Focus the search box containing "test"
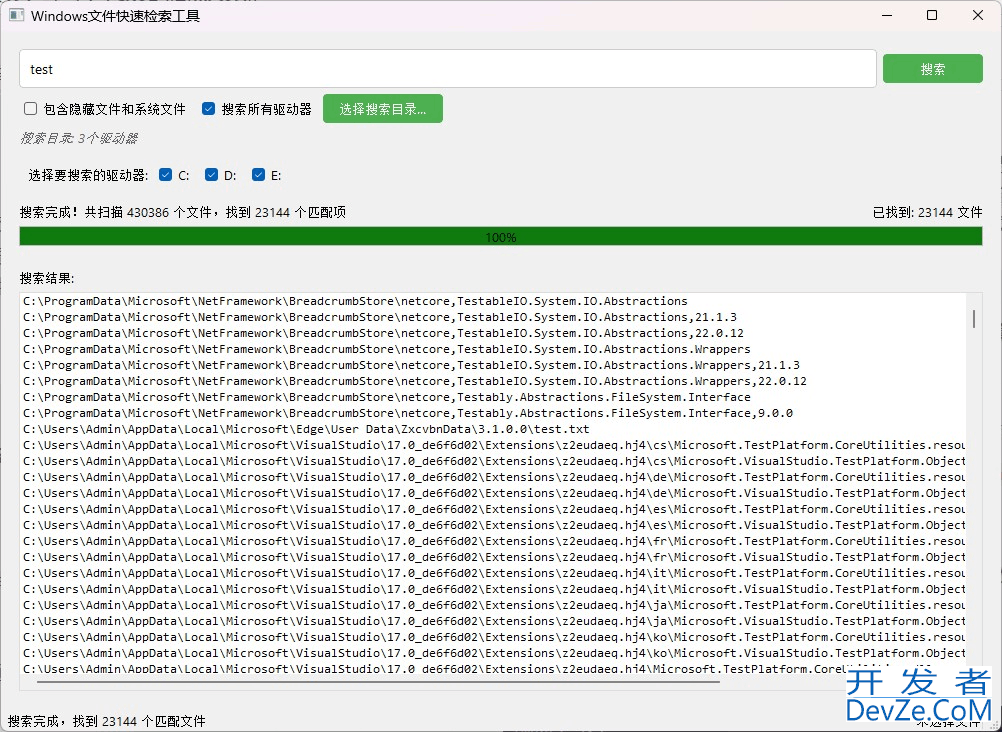 coord(447,69)
